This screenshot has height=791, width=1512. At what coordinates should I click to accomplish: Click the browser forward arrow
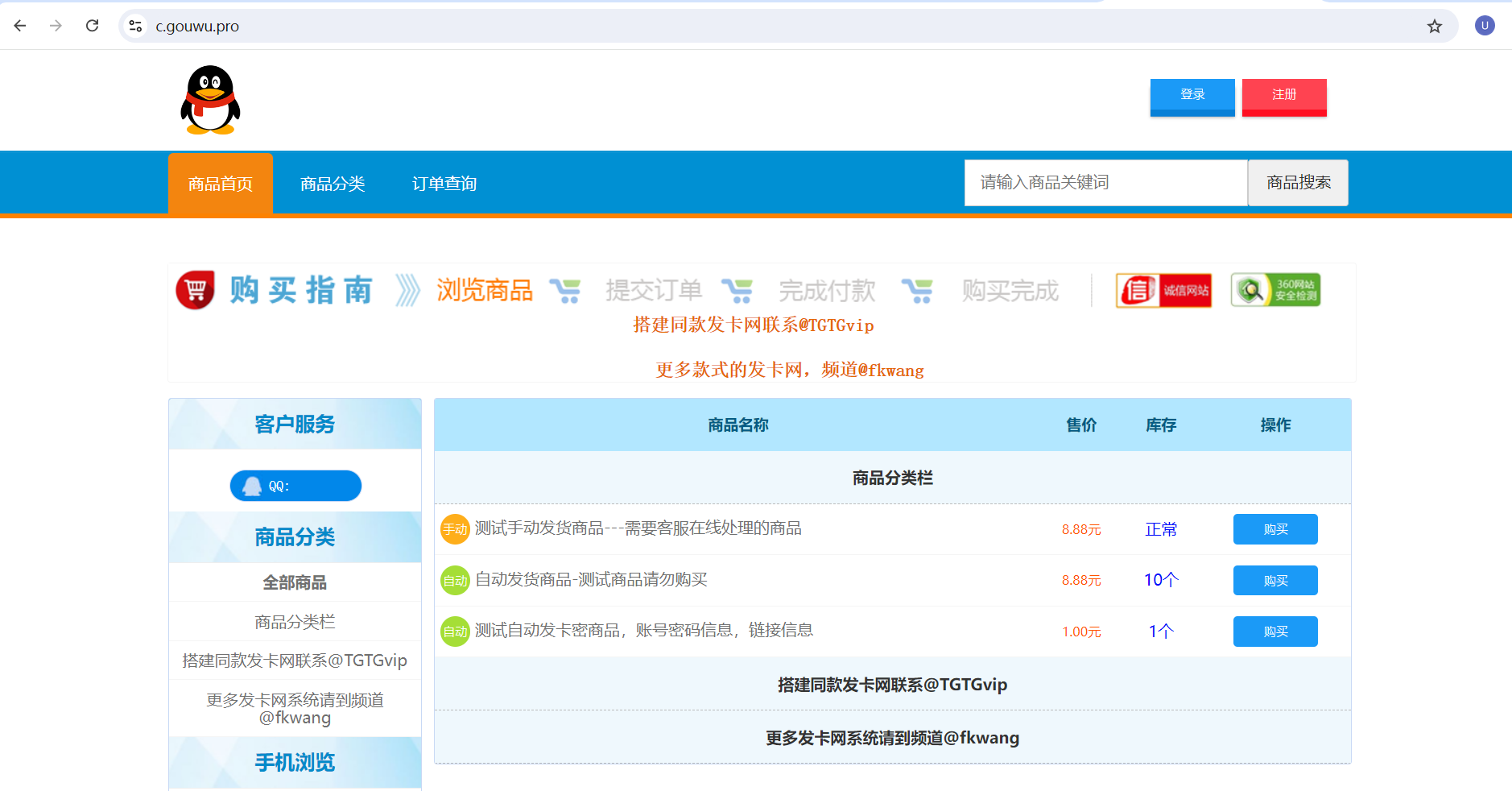[x=56, y=26]
